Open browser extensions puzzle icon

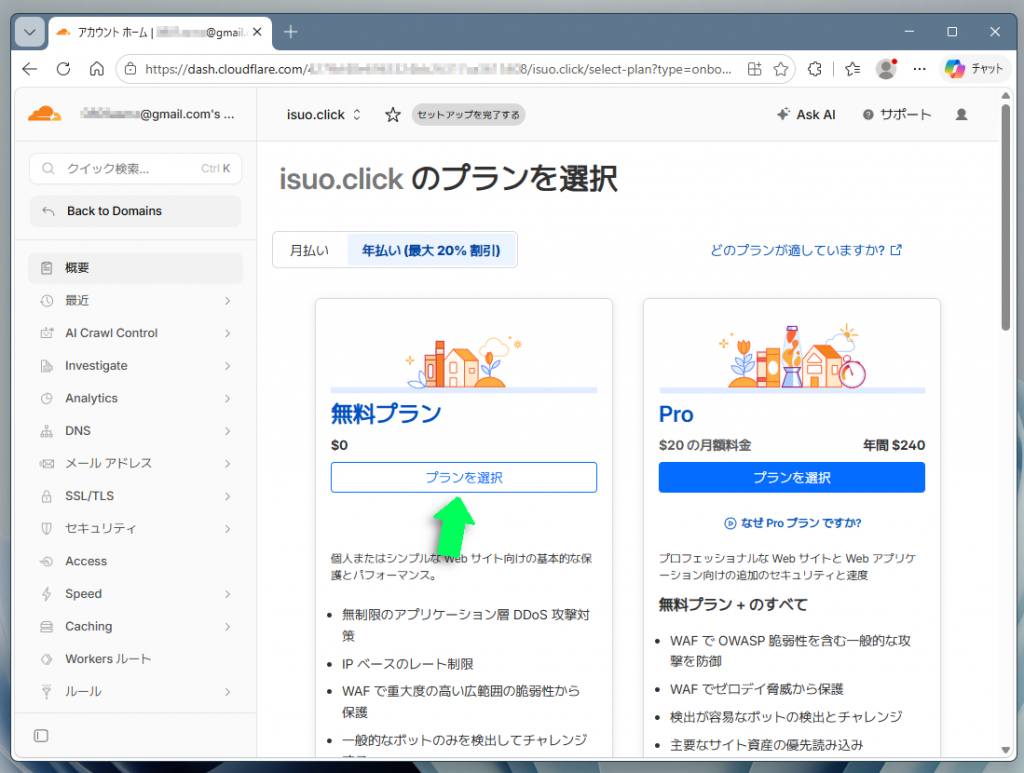pos(814,69)
